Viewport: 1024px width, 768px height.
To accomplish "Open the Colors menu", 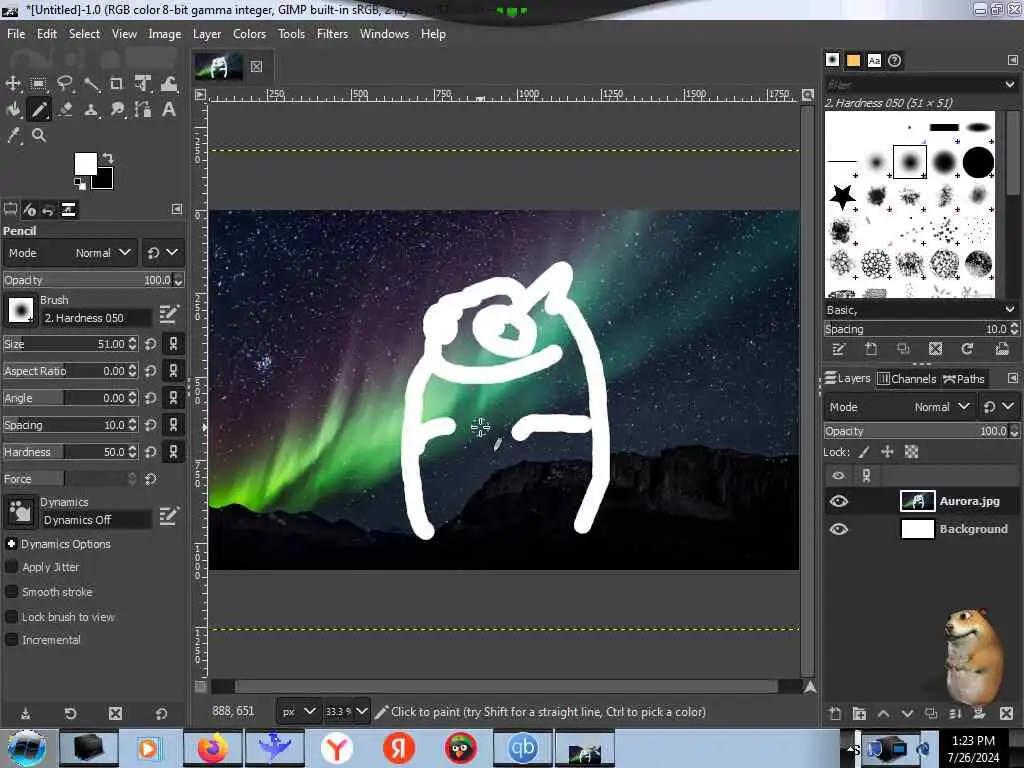I will pyautogui.click(x=249, y=34).
